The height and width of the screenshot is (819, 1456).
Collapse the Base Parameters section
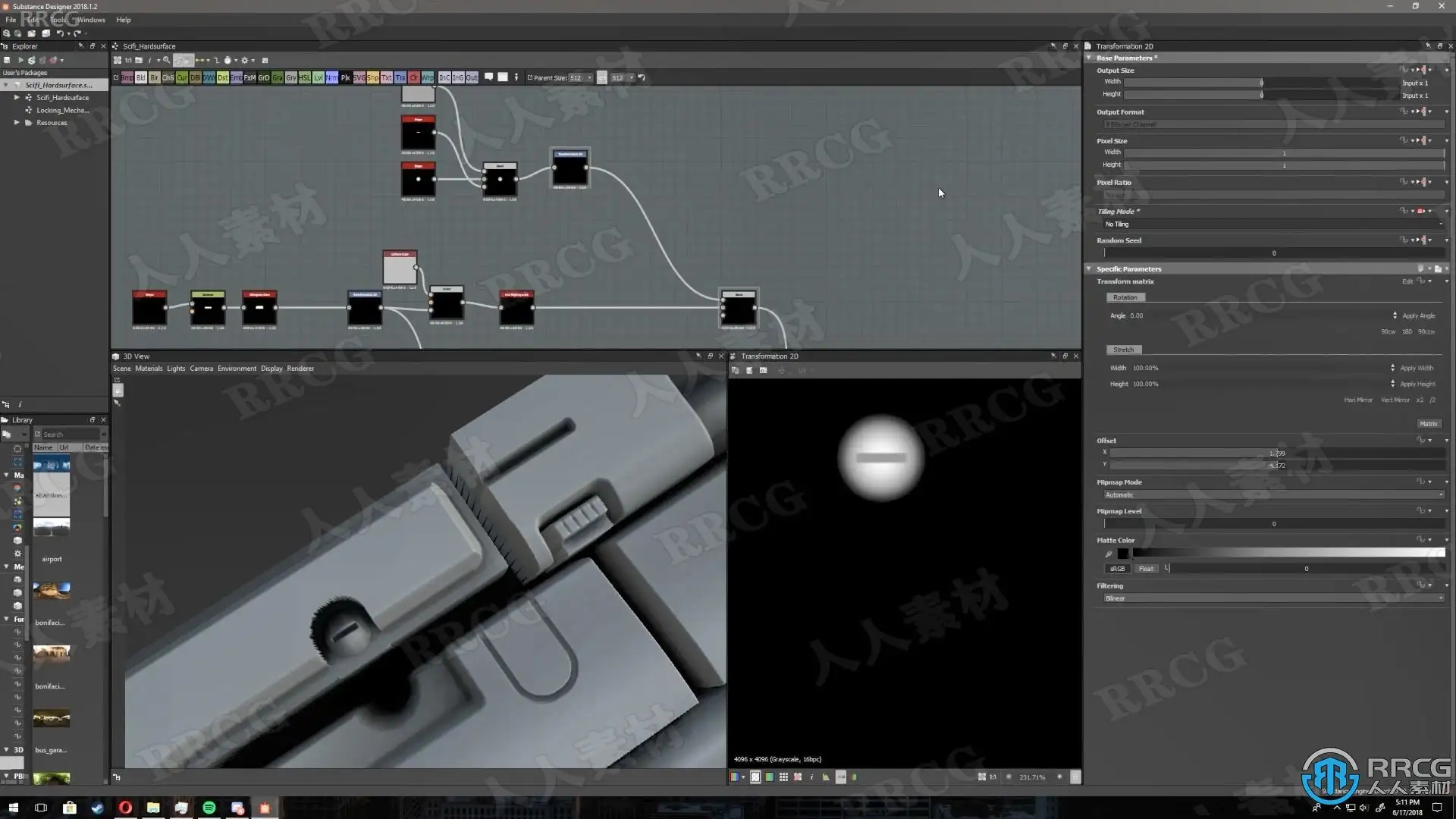tap(1089, 58)
